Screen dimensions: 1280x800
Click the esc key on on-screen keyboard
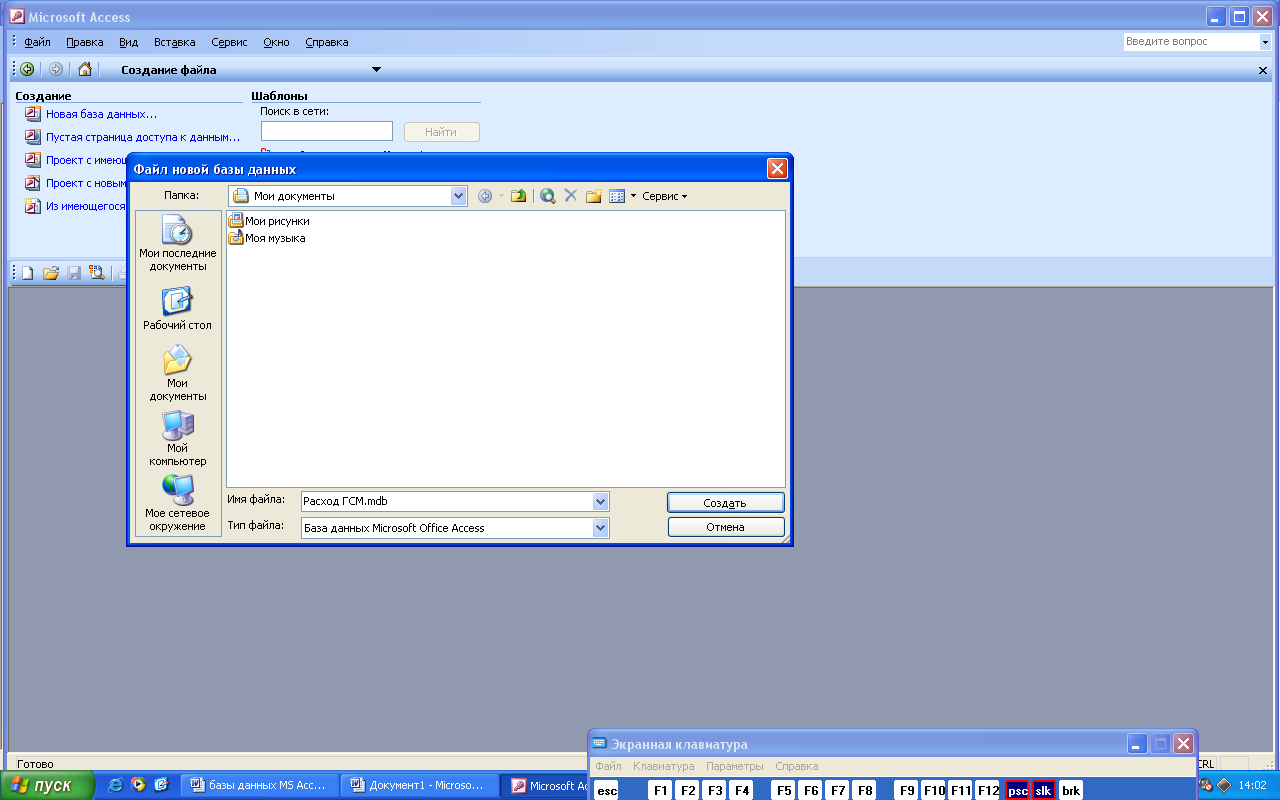tap(606, 790)
